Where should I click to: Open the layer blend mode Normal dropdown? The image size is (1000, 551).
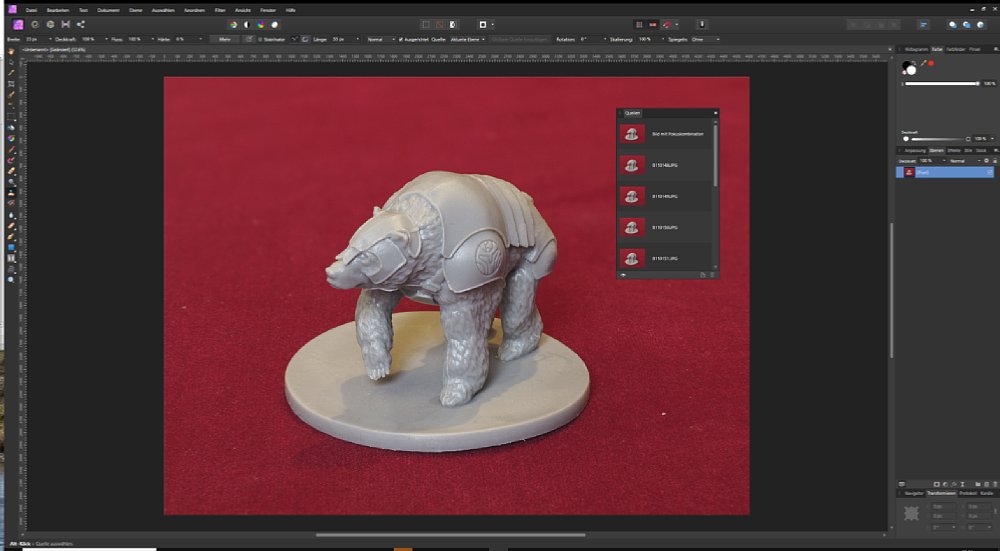pos(961,160)
